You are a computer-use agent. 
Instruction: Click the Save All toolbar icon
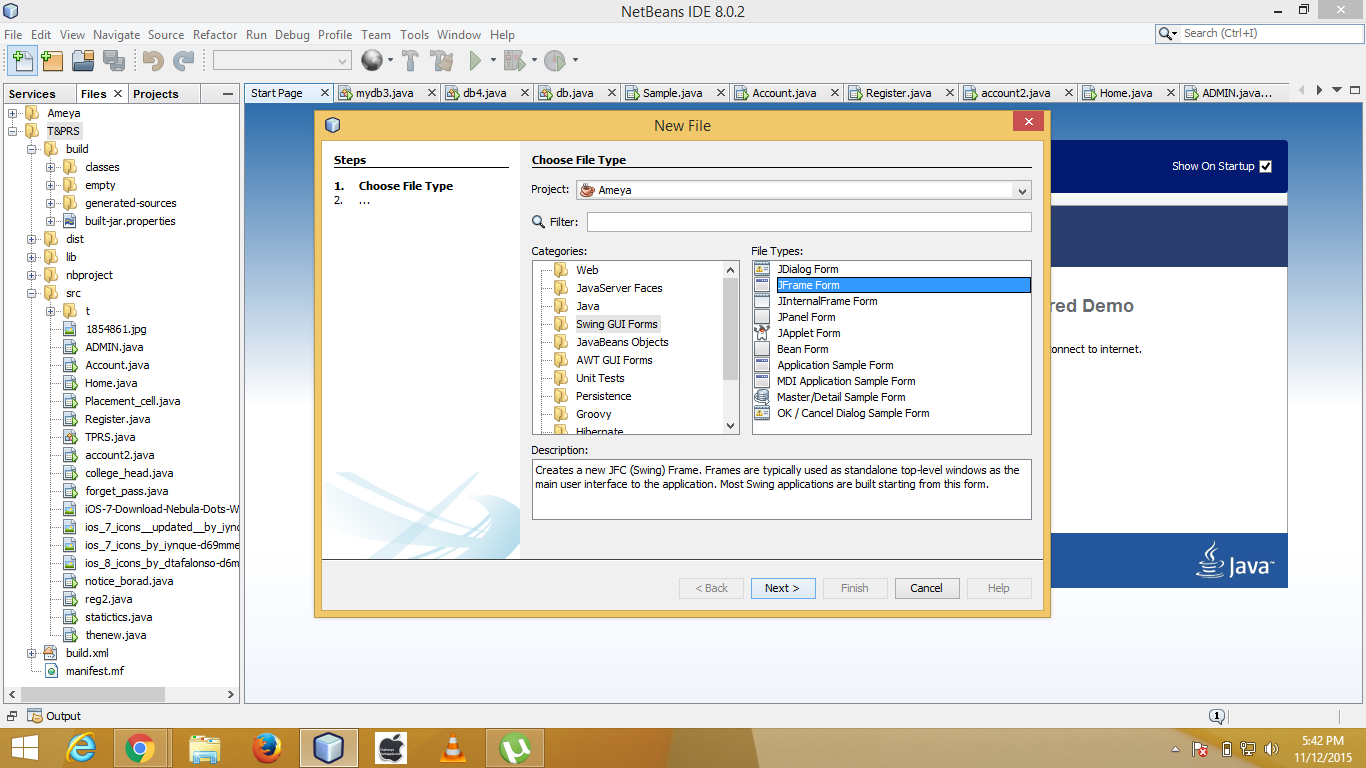113,61
